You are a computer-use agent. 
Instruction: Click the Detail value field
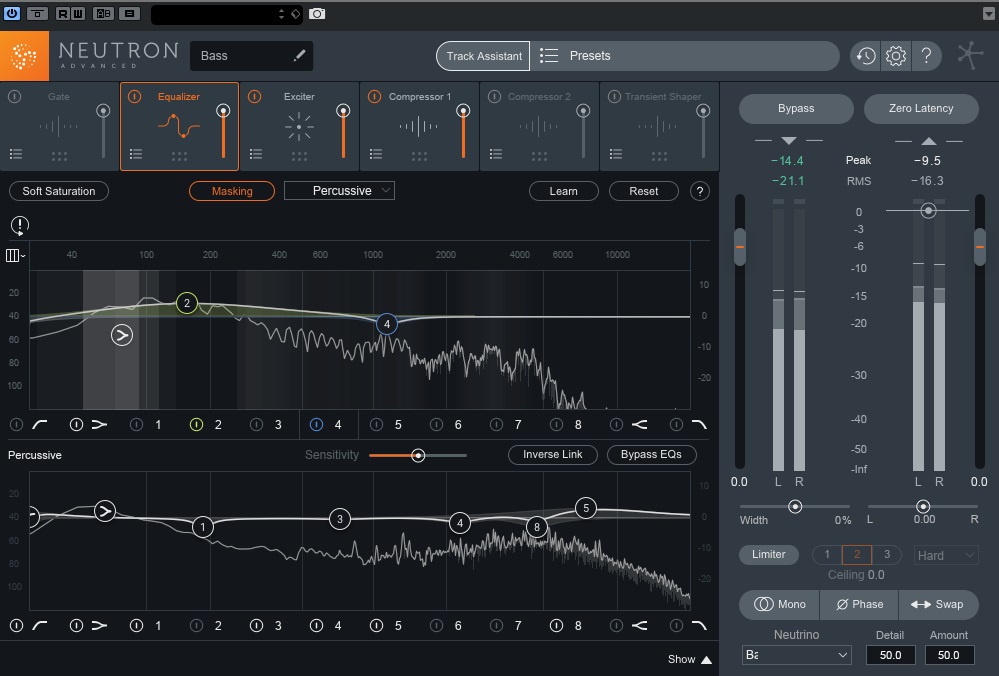pyautogui.click(x=890, y=655)
